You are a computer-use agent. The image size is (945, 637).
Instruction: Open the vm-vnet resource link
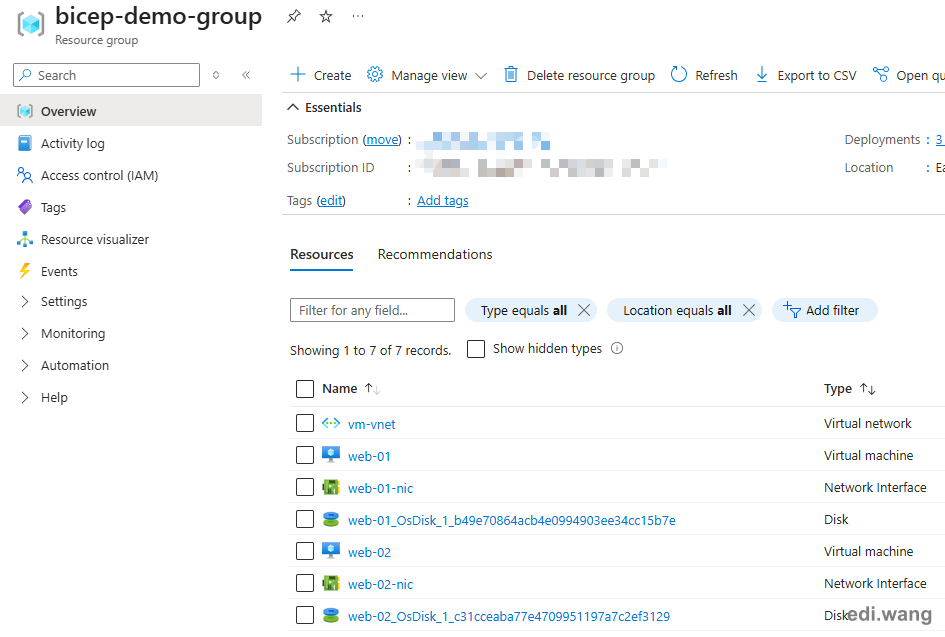click(x=371, y=424)
